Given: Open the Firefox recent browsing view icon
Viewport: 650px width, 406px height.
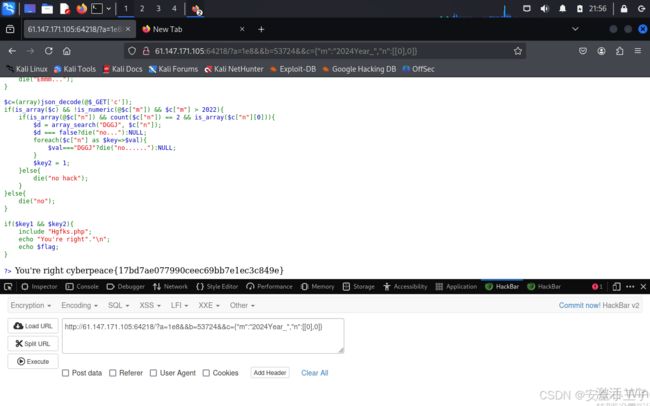Looking at the screenshot, I should point(10,29).
